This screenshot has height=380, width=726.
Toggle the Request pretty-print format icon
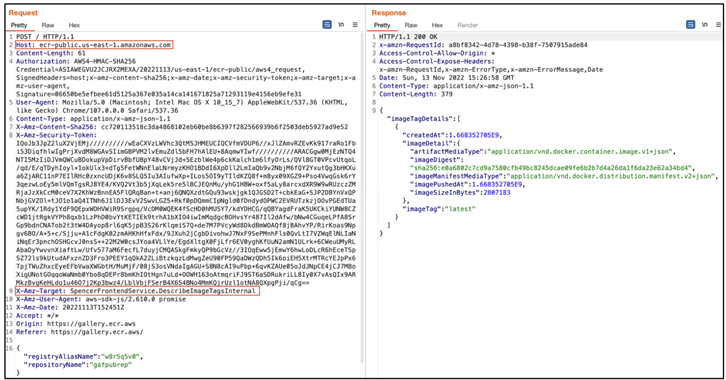coord(327,25)
